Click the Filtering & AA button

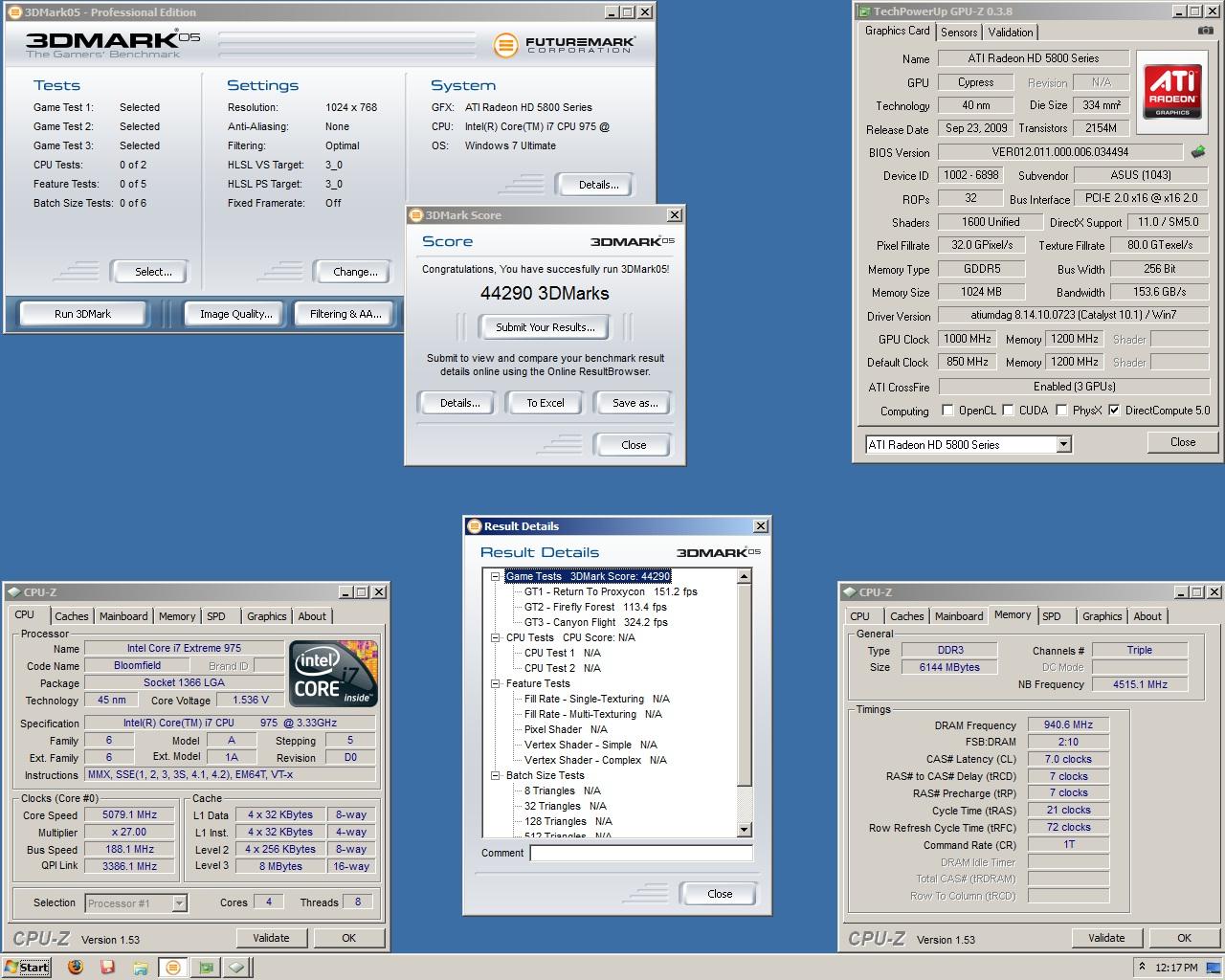click(x=345, y=313)
